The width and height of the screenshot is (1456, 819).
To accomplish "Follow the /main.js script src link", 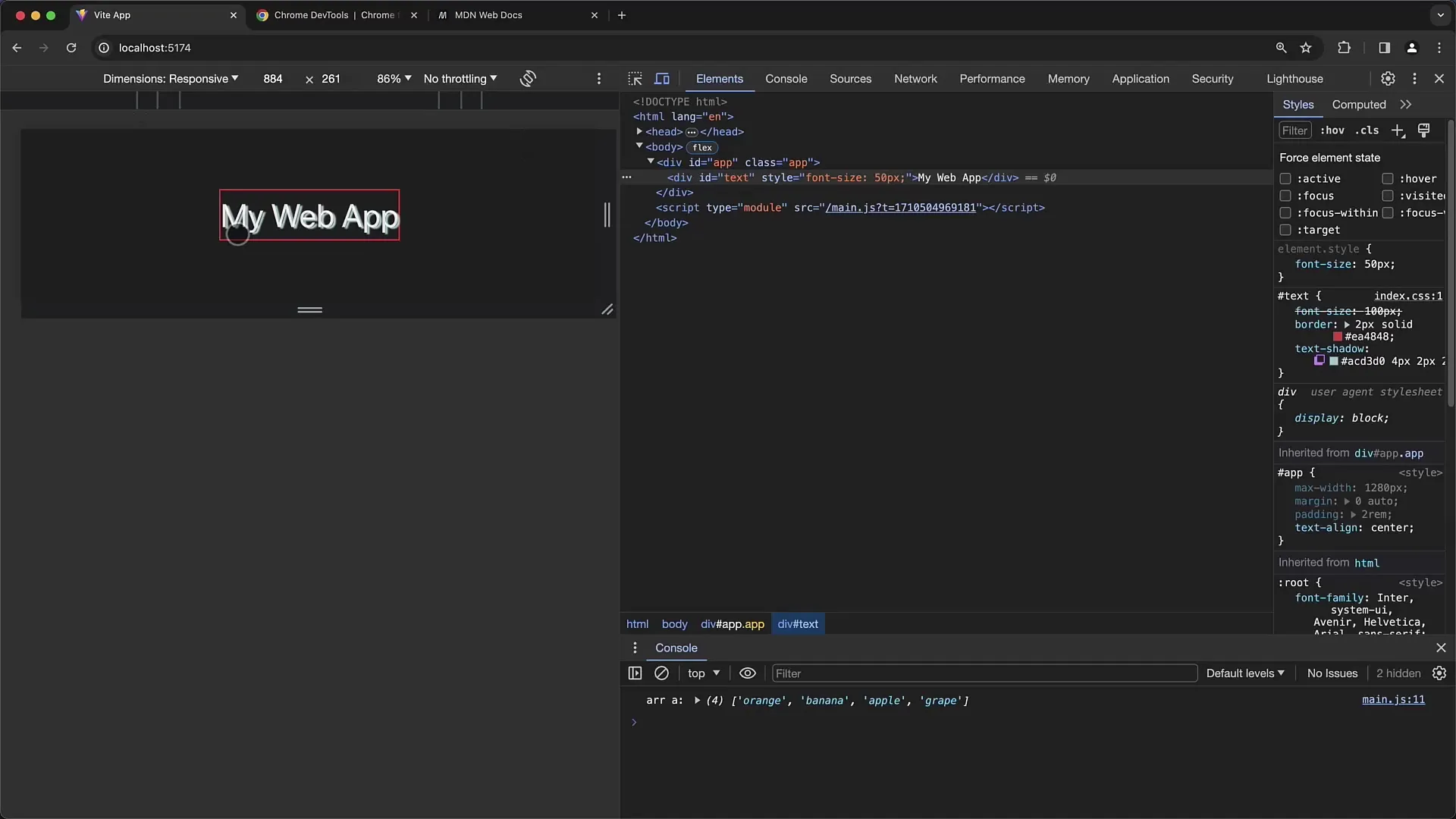I will (x=900, y=208).
